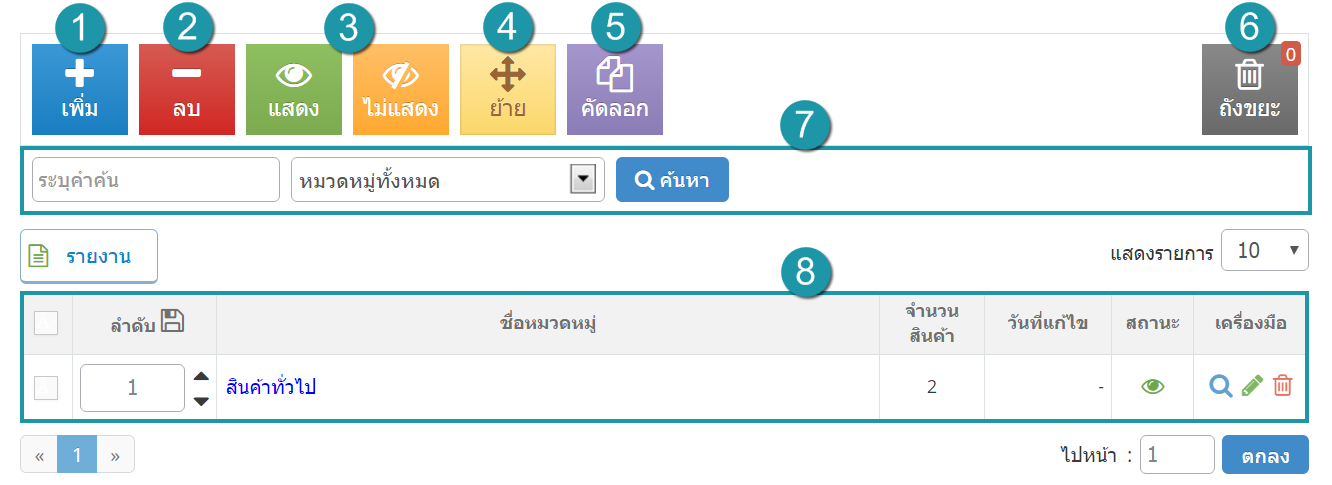Click the magnifier view icon in tools column
Viewport: 1332px width, 485px height.
pyautogui.click(x=1220, y=386)
